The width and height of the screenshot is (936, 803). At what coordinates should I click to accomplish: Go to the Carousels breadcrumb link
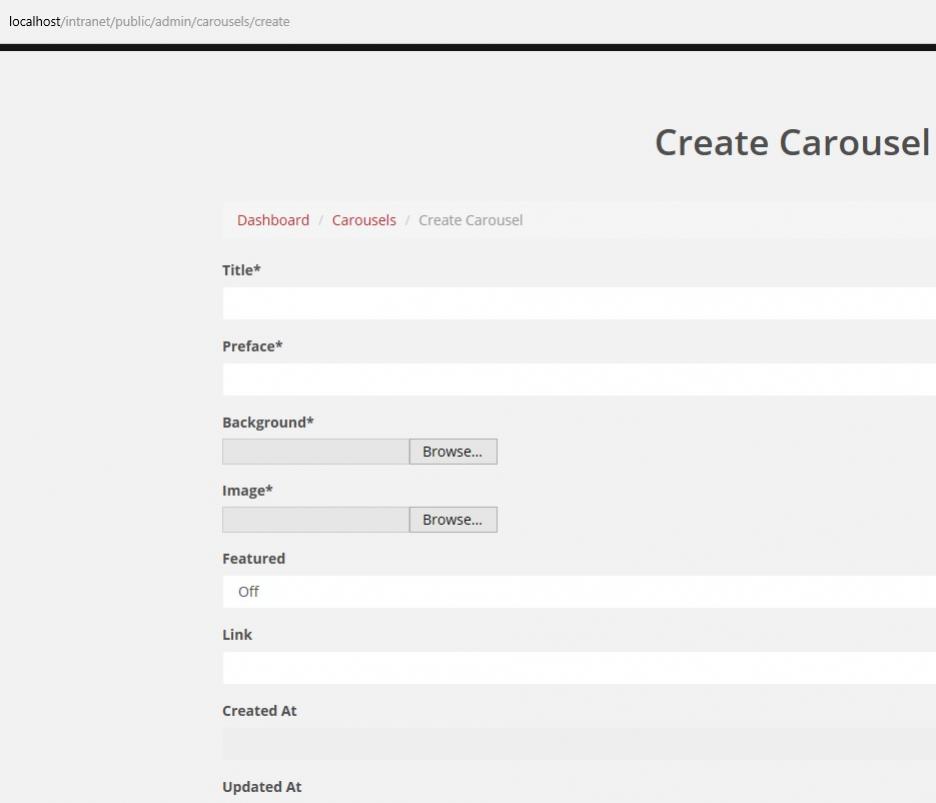364,220
